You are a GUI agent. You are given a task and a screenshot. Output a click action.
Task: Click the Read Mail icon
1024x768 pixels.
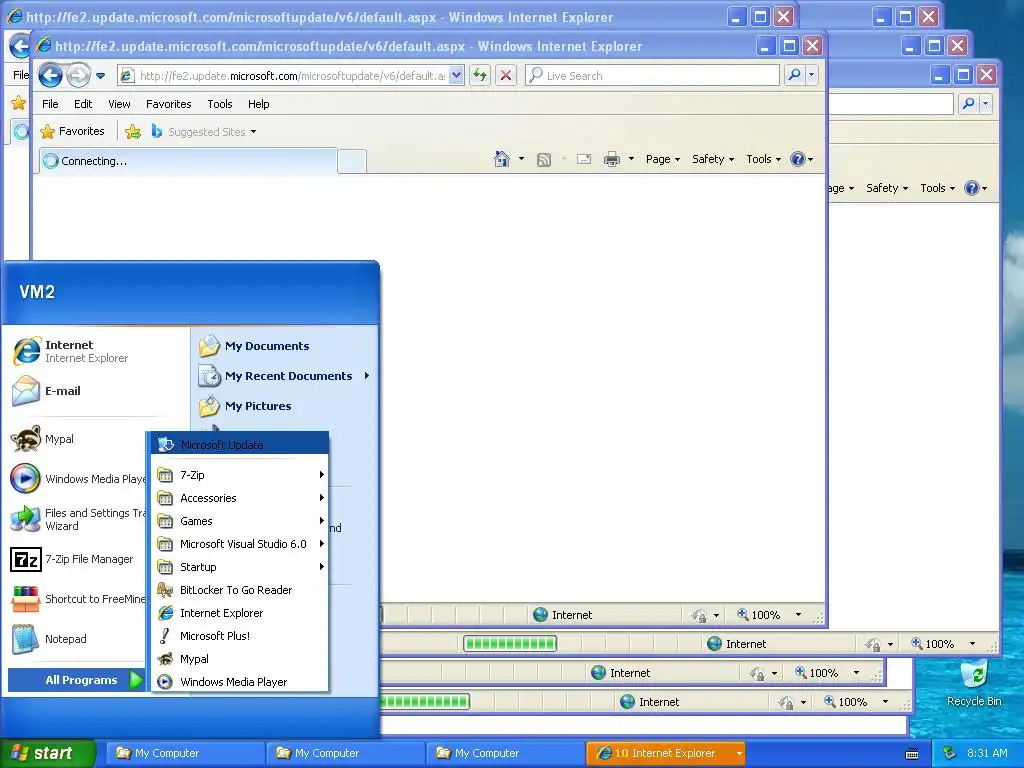coord(584,159)
